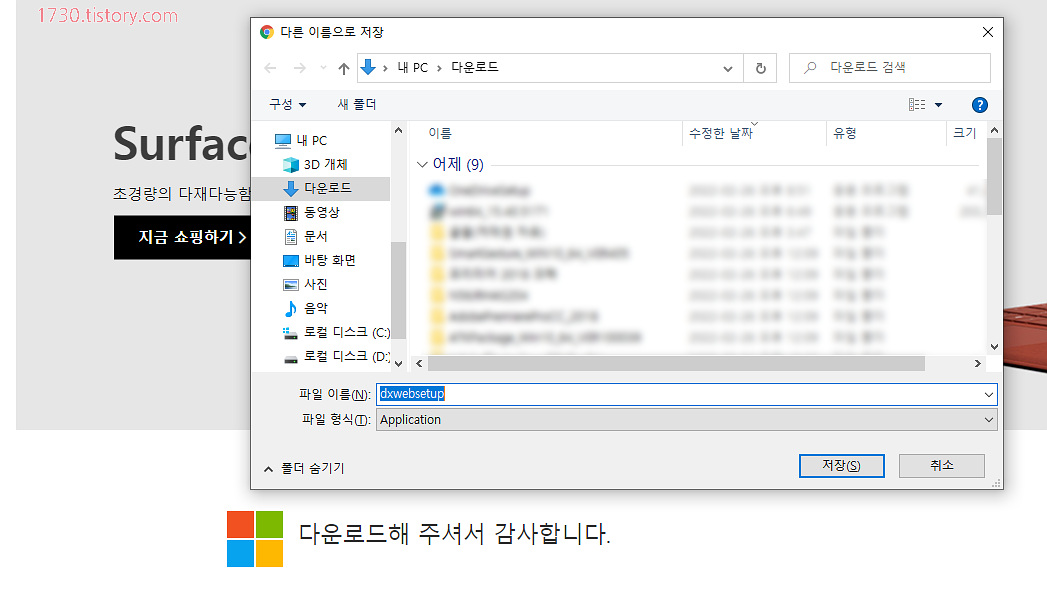This screenshot has height=589, width=1047.
Task: Click the horizontal scroll left arrow
Action: point(419,364)
